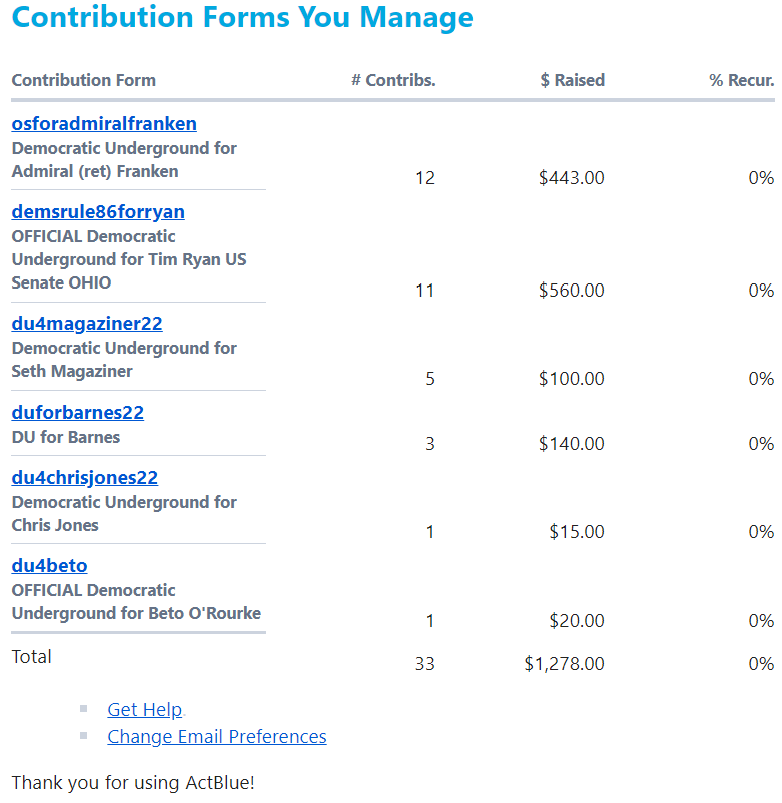This screenshot has height=803, width=782.
Task: Click the total contributions count 33
Action: [x=424, y=664]
